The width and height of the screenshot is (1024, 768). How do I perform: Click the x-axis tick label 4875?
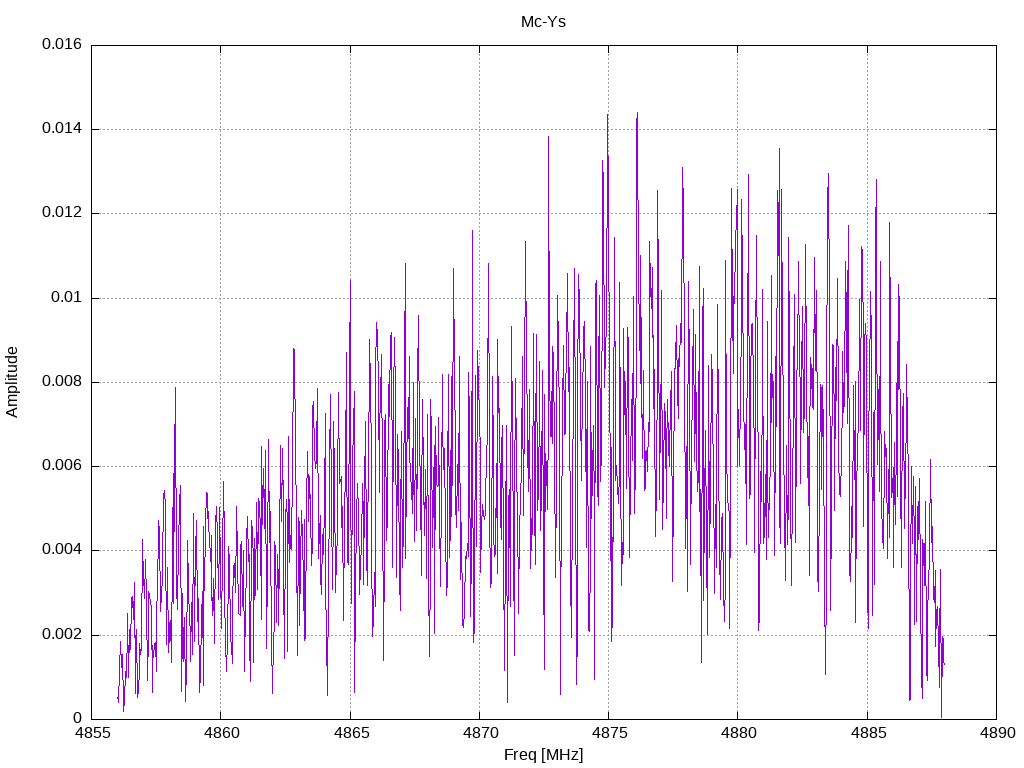609,733
